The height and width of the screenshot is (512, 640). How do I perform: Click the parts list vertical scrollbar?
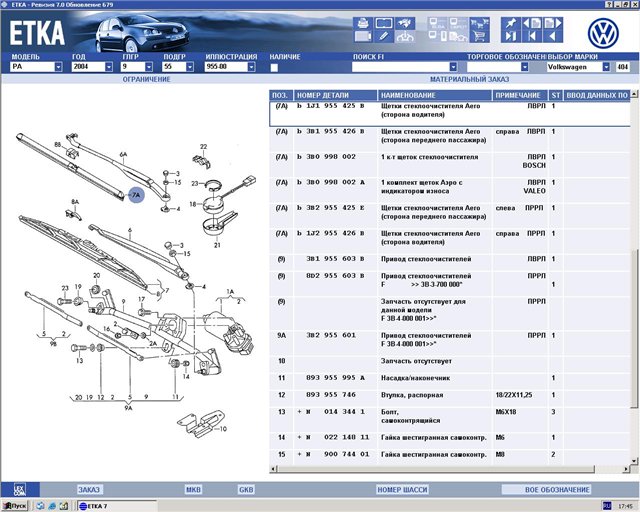pyautogui.click(x=634, y=277)
